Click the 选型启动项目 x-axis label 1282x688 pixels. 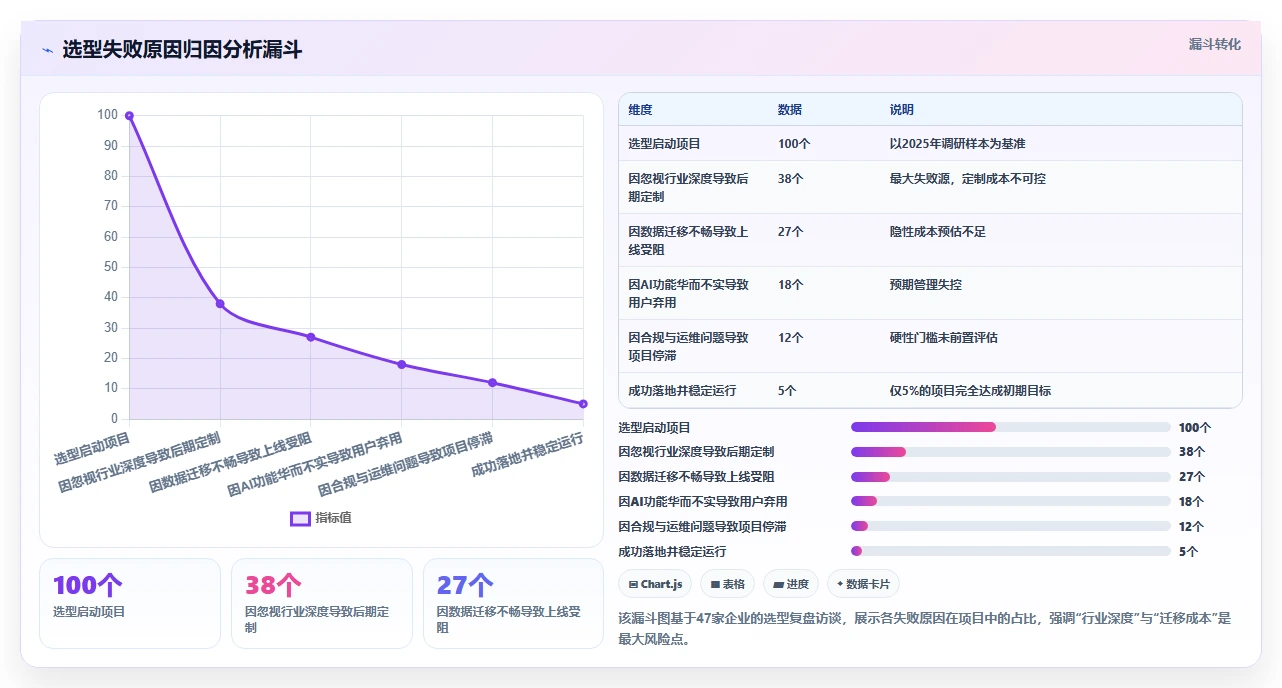[x=92, y=449]
